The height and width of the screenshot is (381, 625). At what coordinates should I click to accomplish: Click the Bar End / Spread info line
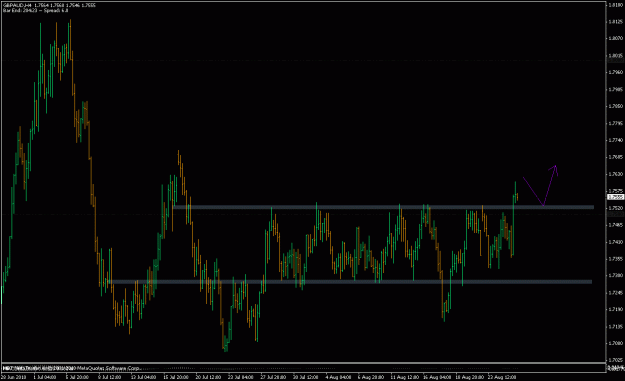pyautogui.click(x=35, y=10)
